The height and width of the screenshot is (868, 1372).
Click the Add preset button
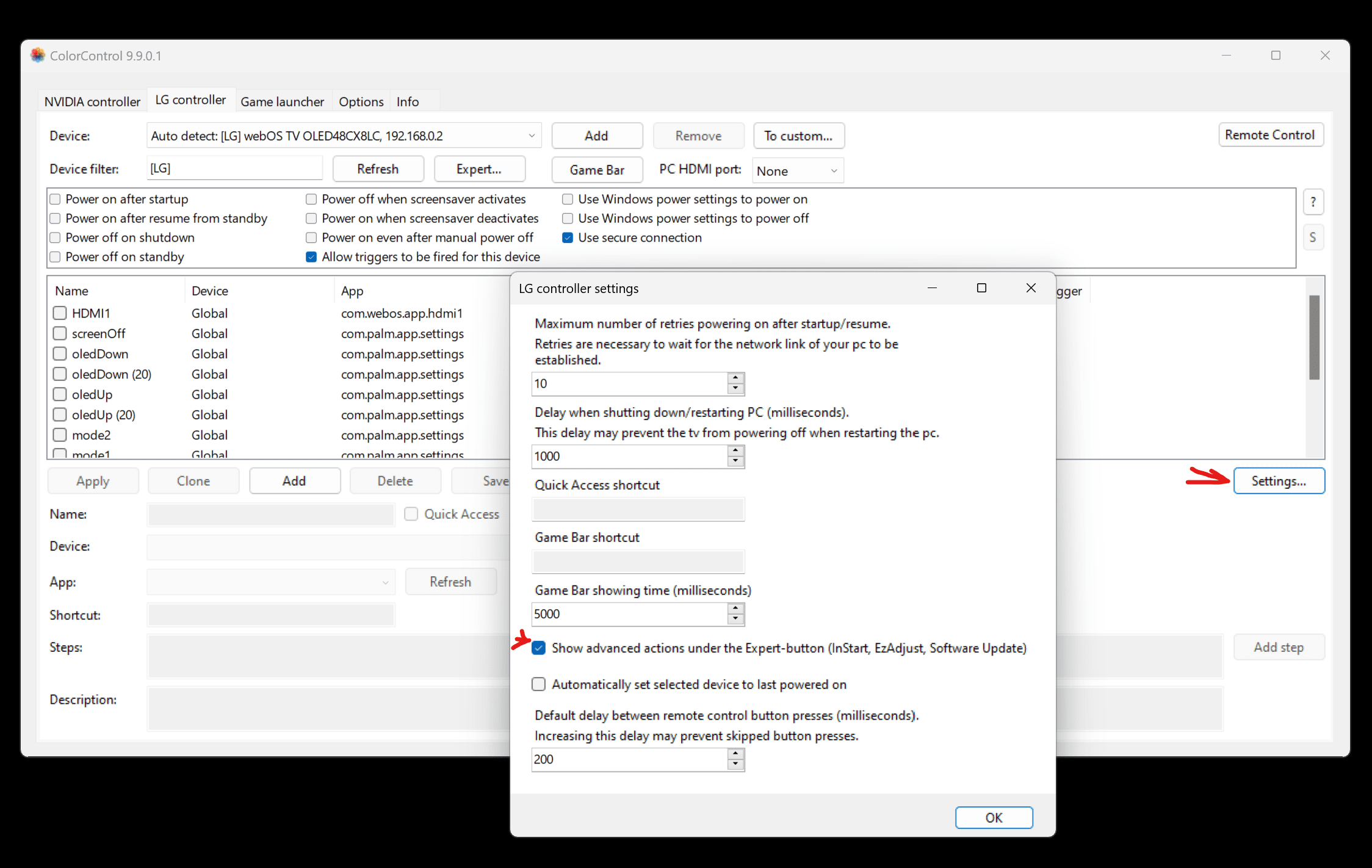[x=294, y=481]
